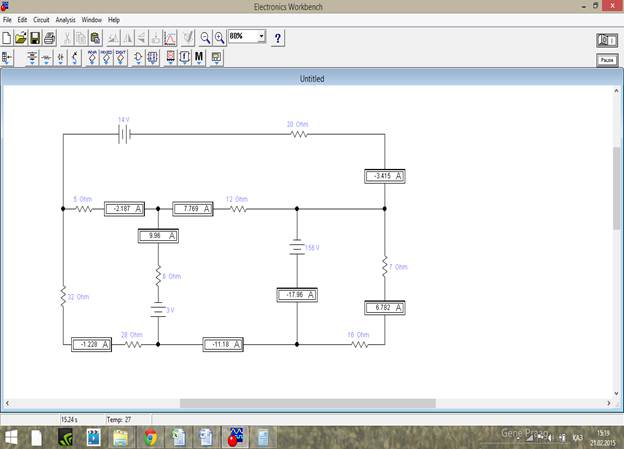This screenshot has height=449, width=624.
Task: Open the Analog ICs parts bin
Action: pos(92,58)
